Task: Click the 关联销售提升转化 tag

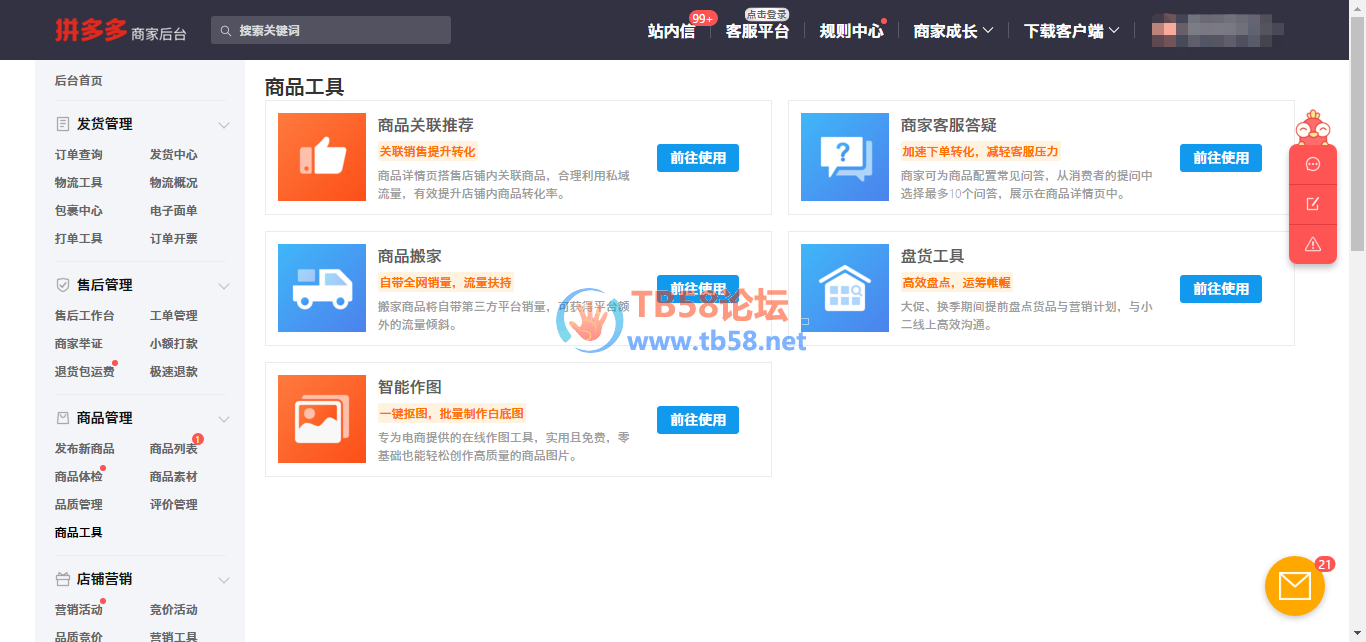Action: tap(427, 152)
